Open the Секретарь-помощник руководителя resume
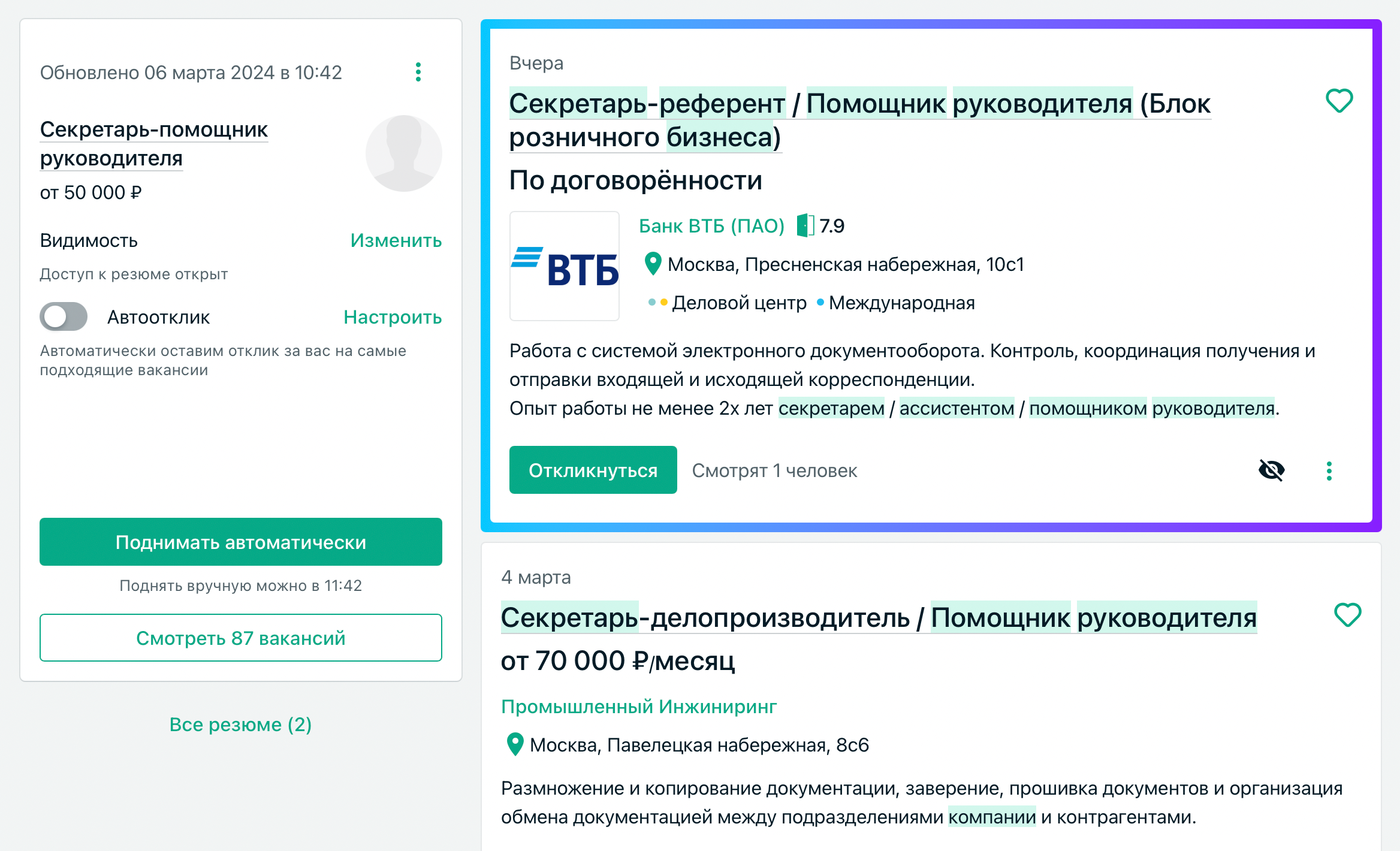1400x851 pixels. (154, 144)
